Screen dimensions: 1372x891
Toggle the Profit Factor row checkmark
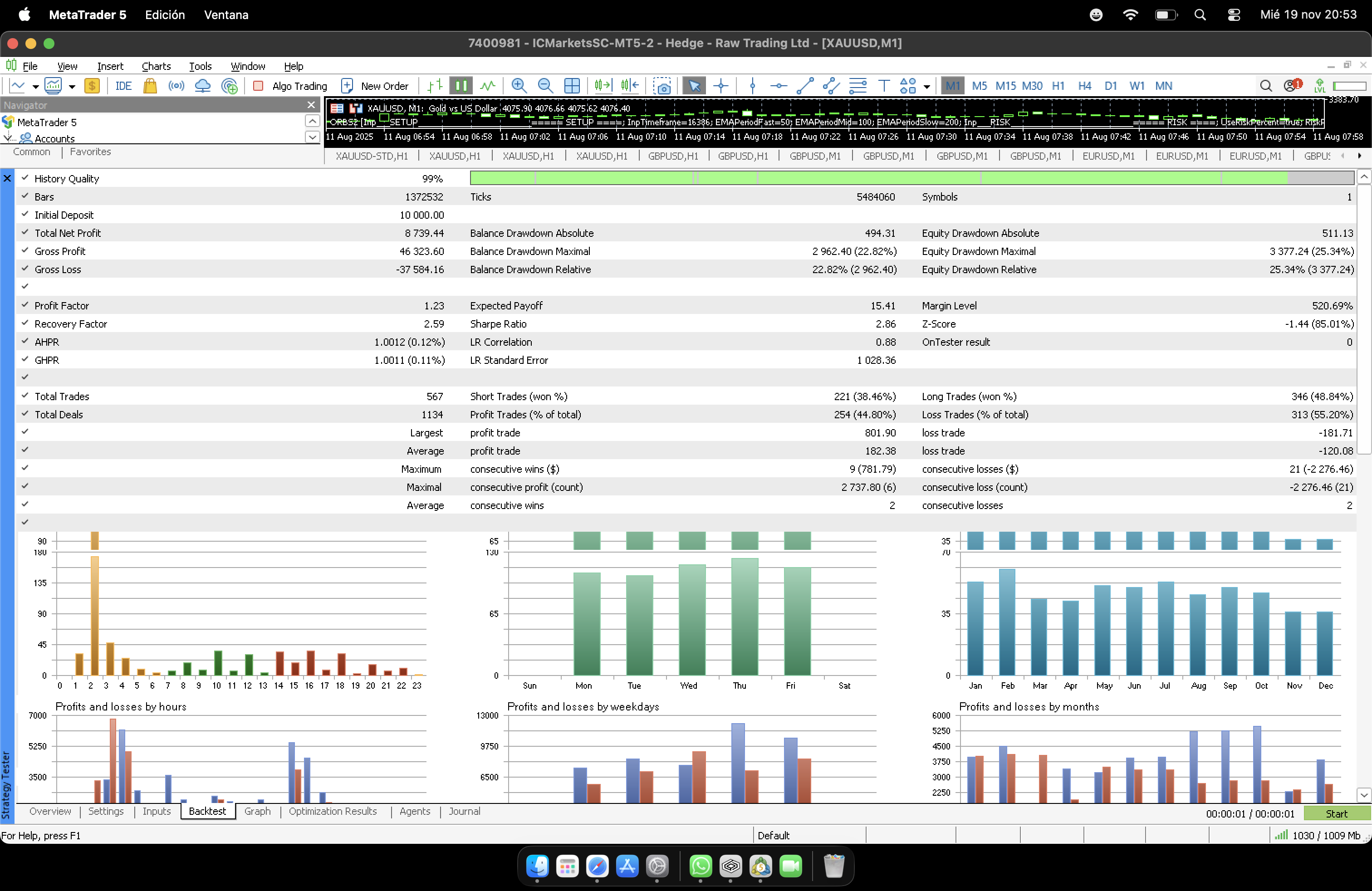click(25, 305)
